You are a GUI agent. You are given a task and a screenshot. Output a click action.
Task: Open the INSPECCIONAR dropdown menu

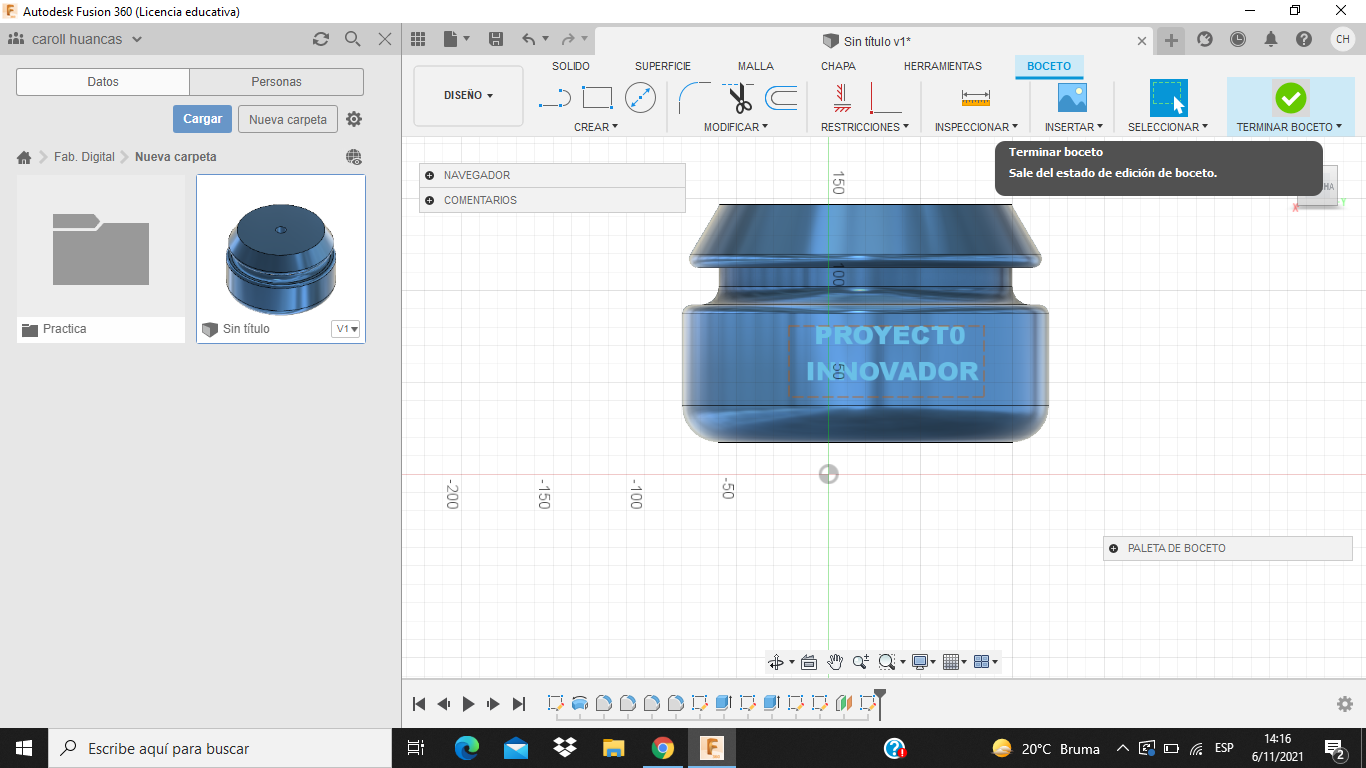point(976,127)
